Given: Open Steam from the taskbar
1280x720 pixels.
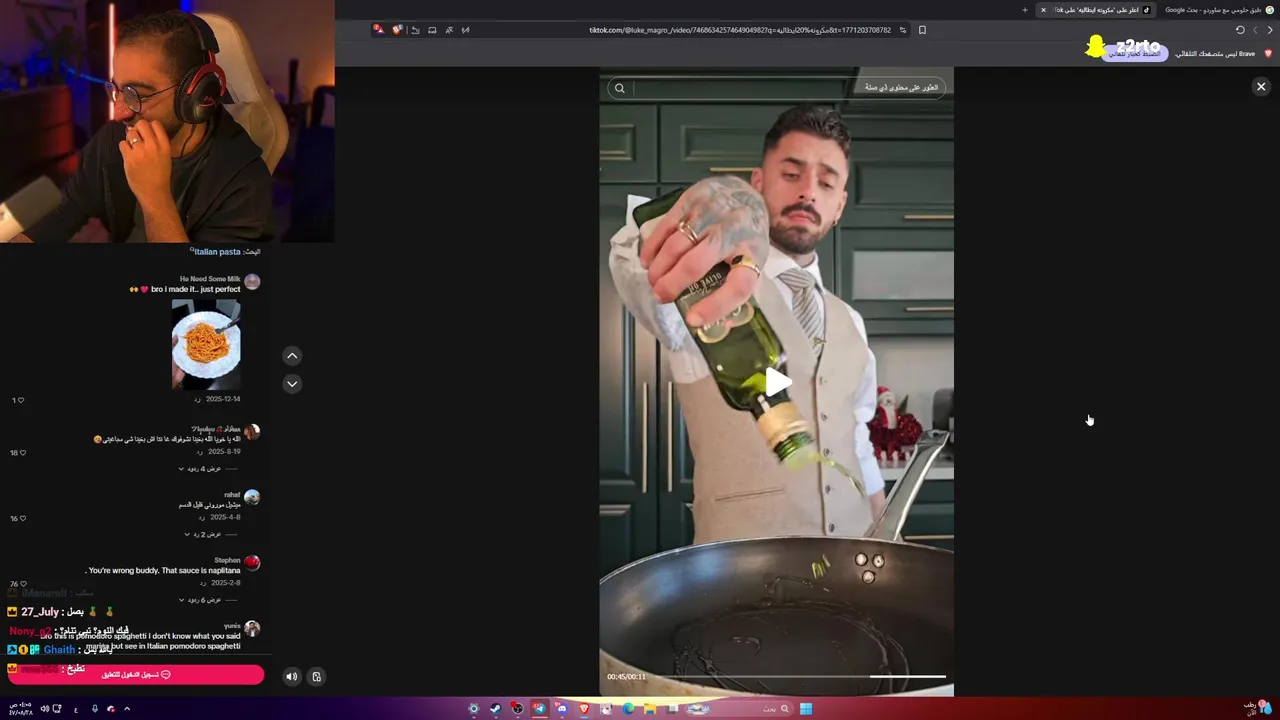Looking at the screenshot, I should click(x=495, y=709).
